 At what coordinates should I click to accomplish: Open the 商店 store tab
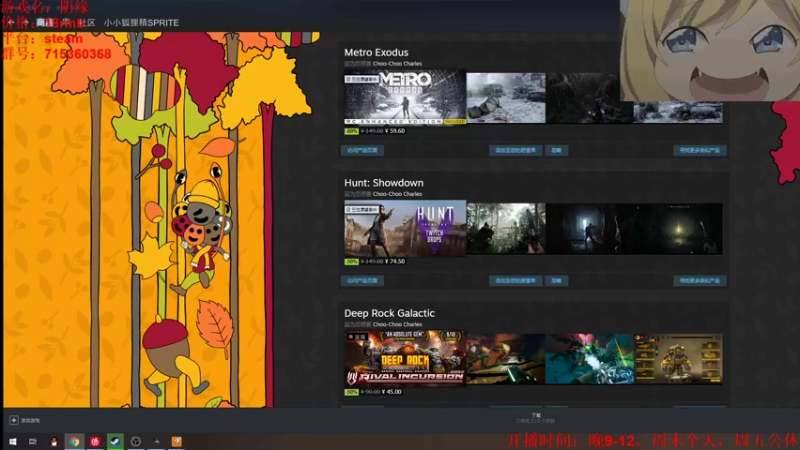[45, 22]
